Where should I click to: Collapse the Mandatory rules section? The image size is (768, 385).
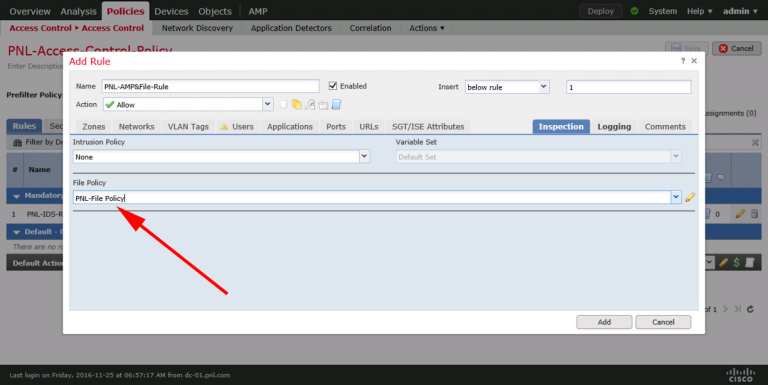coord(17,196)
